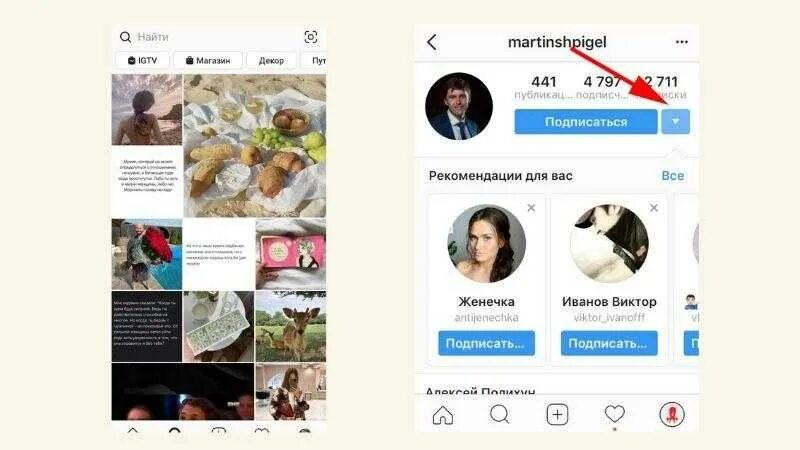The height and width of the screenshot is (450, 800).
Task: Expand suggestions with the blue dropdown arrow
Action: point(676,122)
